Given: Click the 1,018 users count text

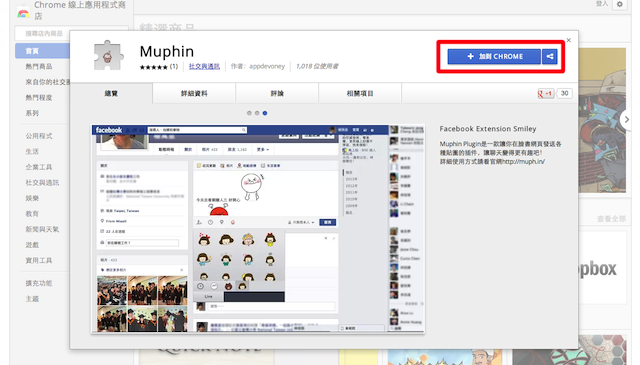Looking at the screenshot, I should click(317, 66).
